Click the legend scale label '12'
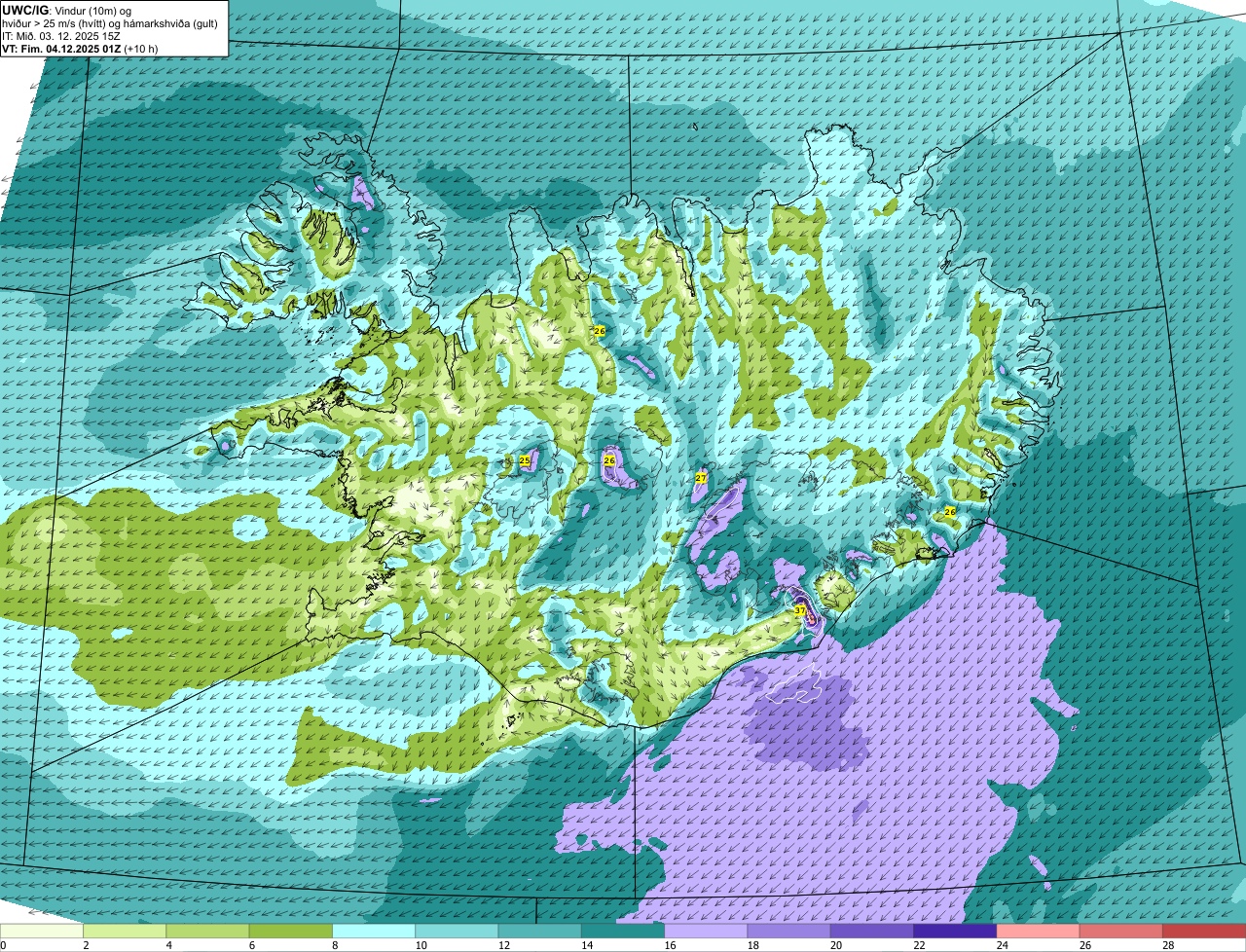This screenshot has width=1246, height=952. 502,945
